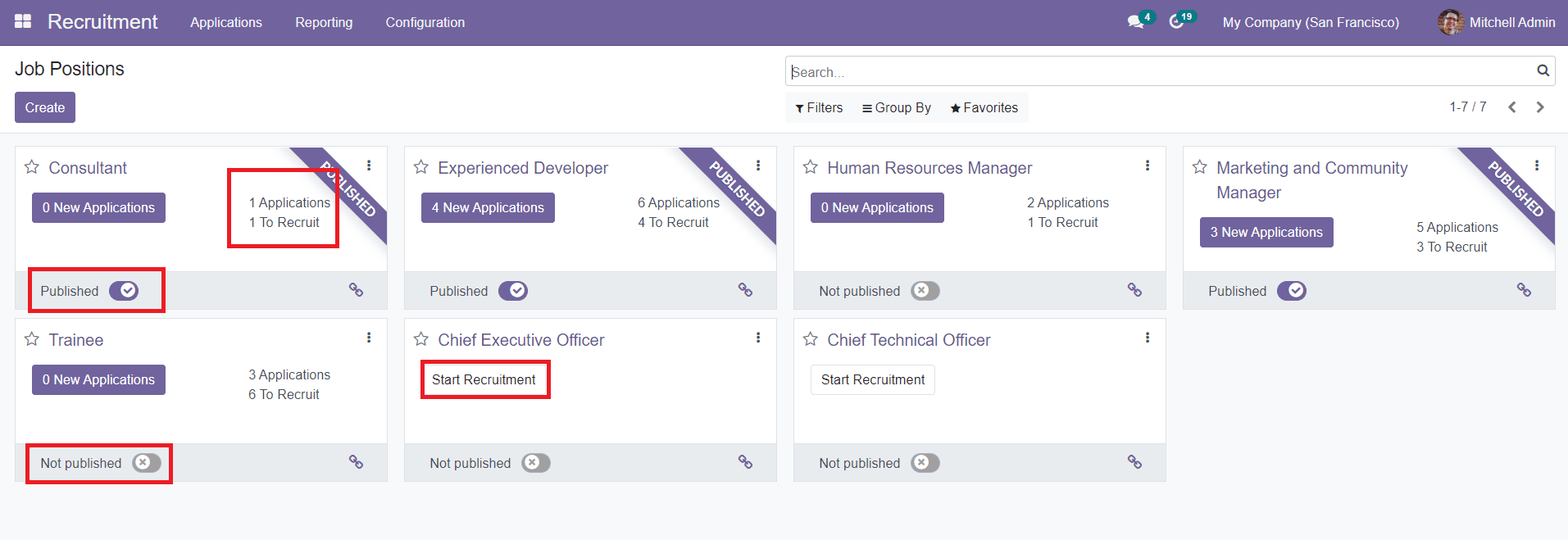Star the Consultant job position
The image size is (1568, 540).
pyautogui.click(x=32, y=167)
